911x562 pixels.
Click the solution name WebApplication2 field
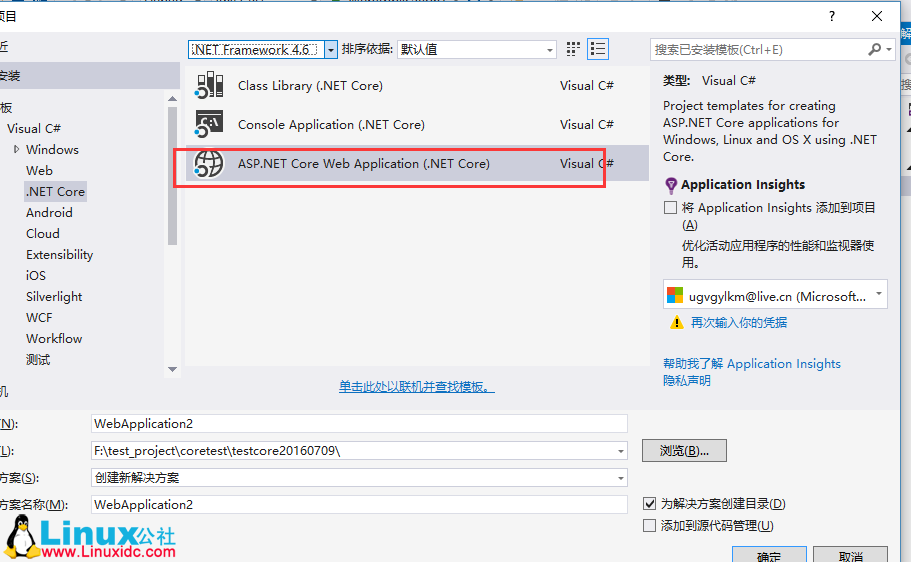pos(359,504)
